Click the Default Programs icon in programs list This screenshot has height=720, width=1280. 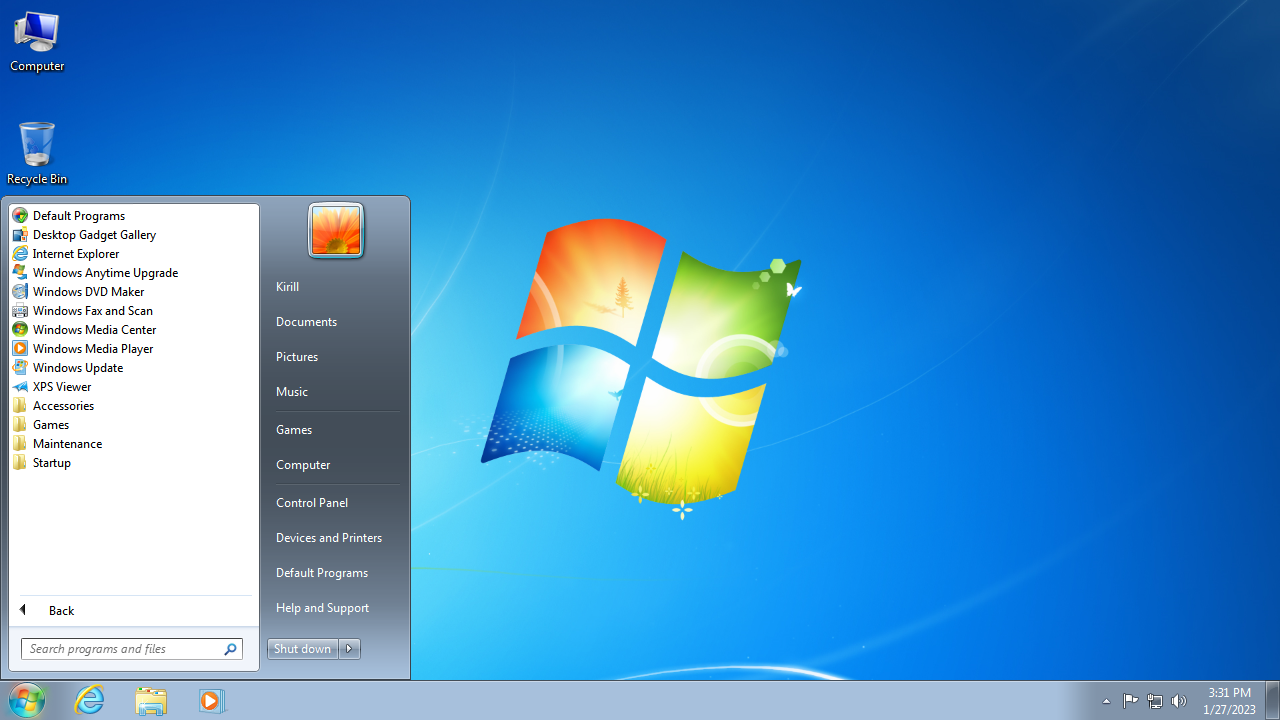pos(20,216)
